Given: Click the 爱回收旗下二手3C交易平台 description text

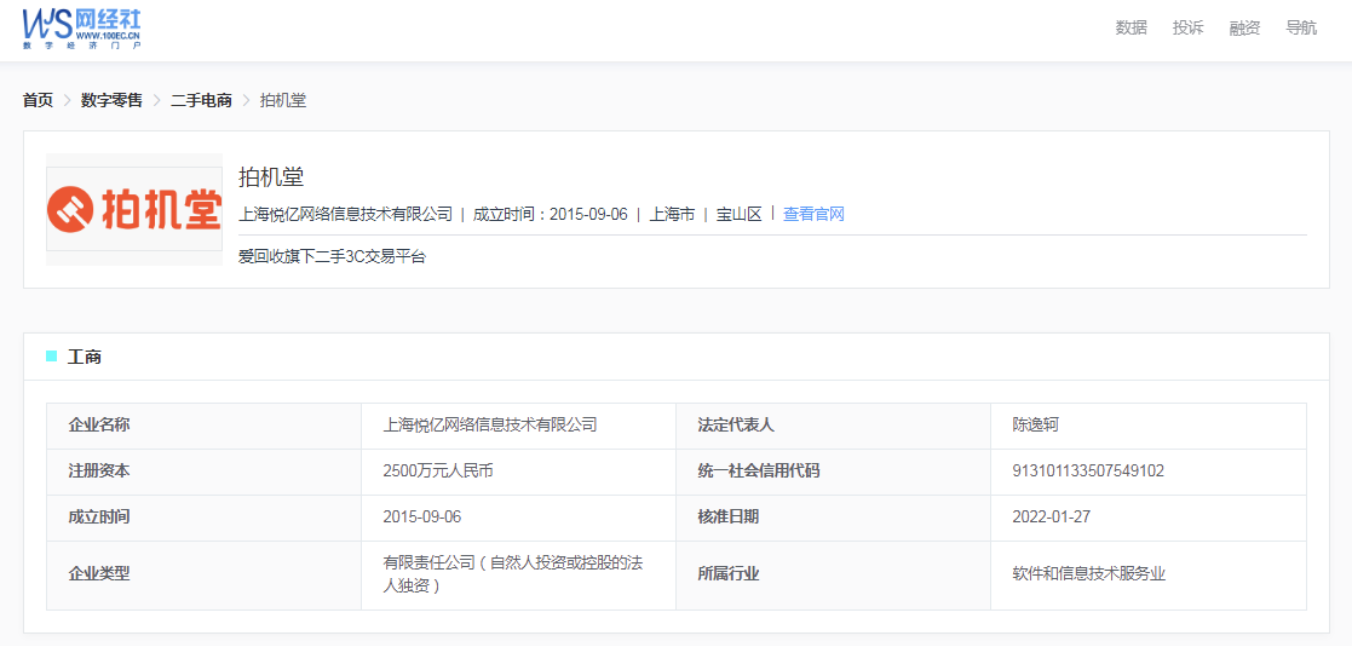Looking at the screenshot, I should coord(332,256).
